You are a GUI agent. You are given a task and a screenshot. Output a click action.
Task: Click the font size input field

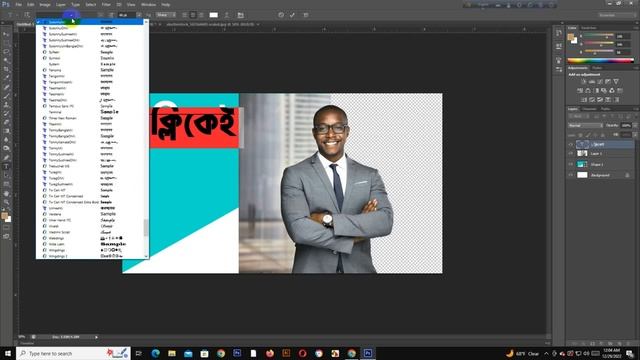[x=126, y=15]
